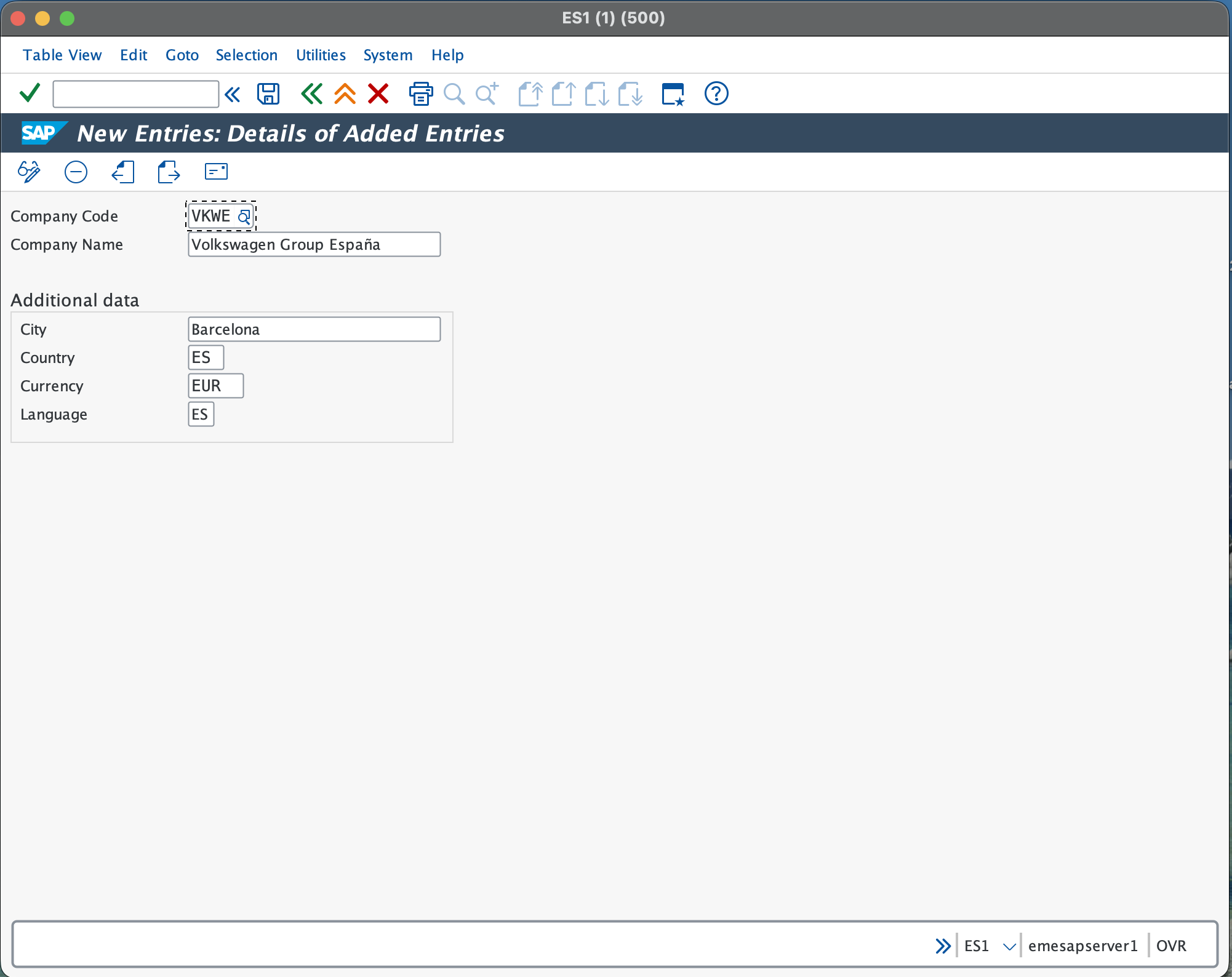Click the Additional data group heading
The image size is (1232, 977).
point(75,300)
